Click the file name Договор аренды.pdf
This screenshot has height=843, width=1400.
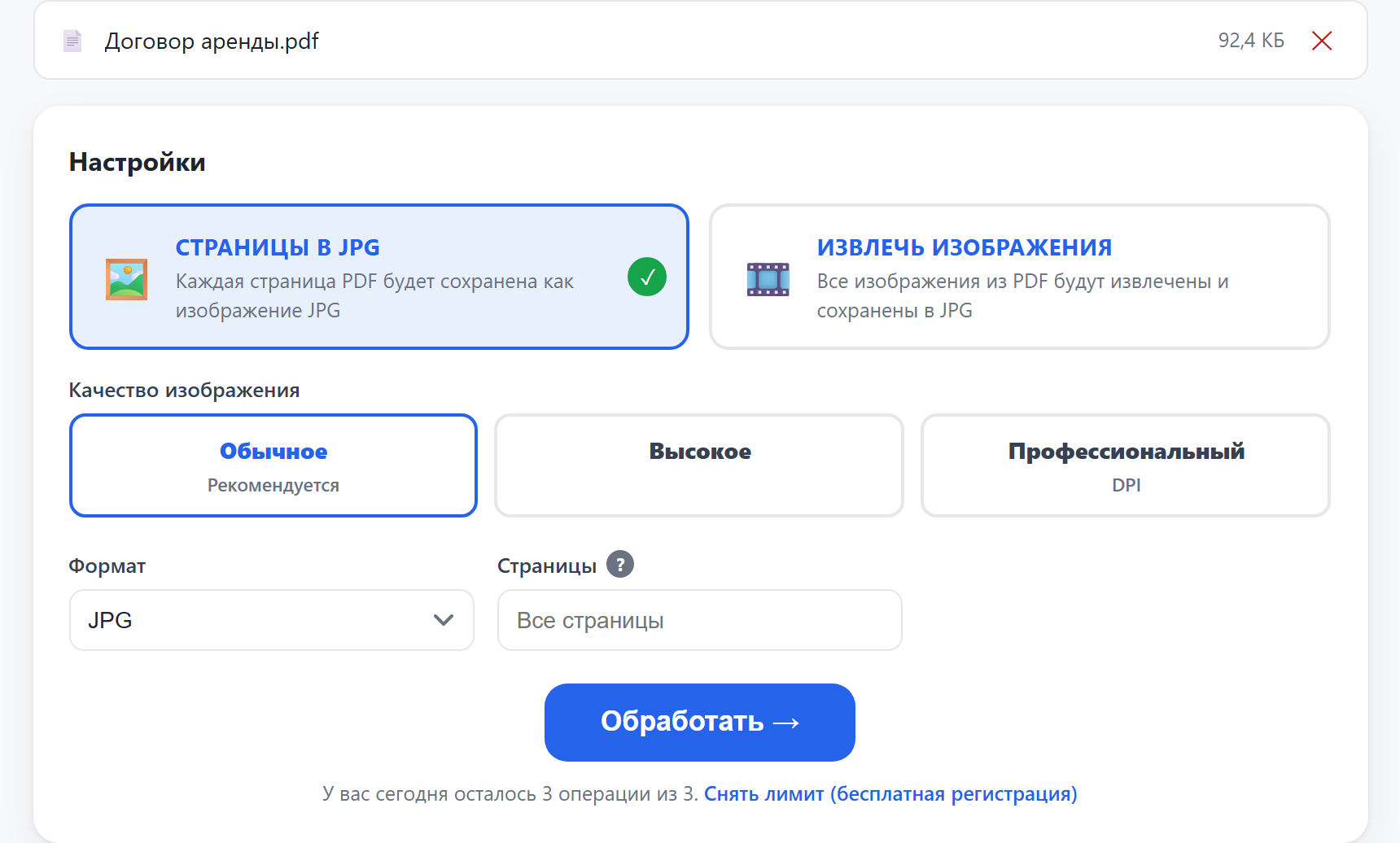tap(212, 41)
